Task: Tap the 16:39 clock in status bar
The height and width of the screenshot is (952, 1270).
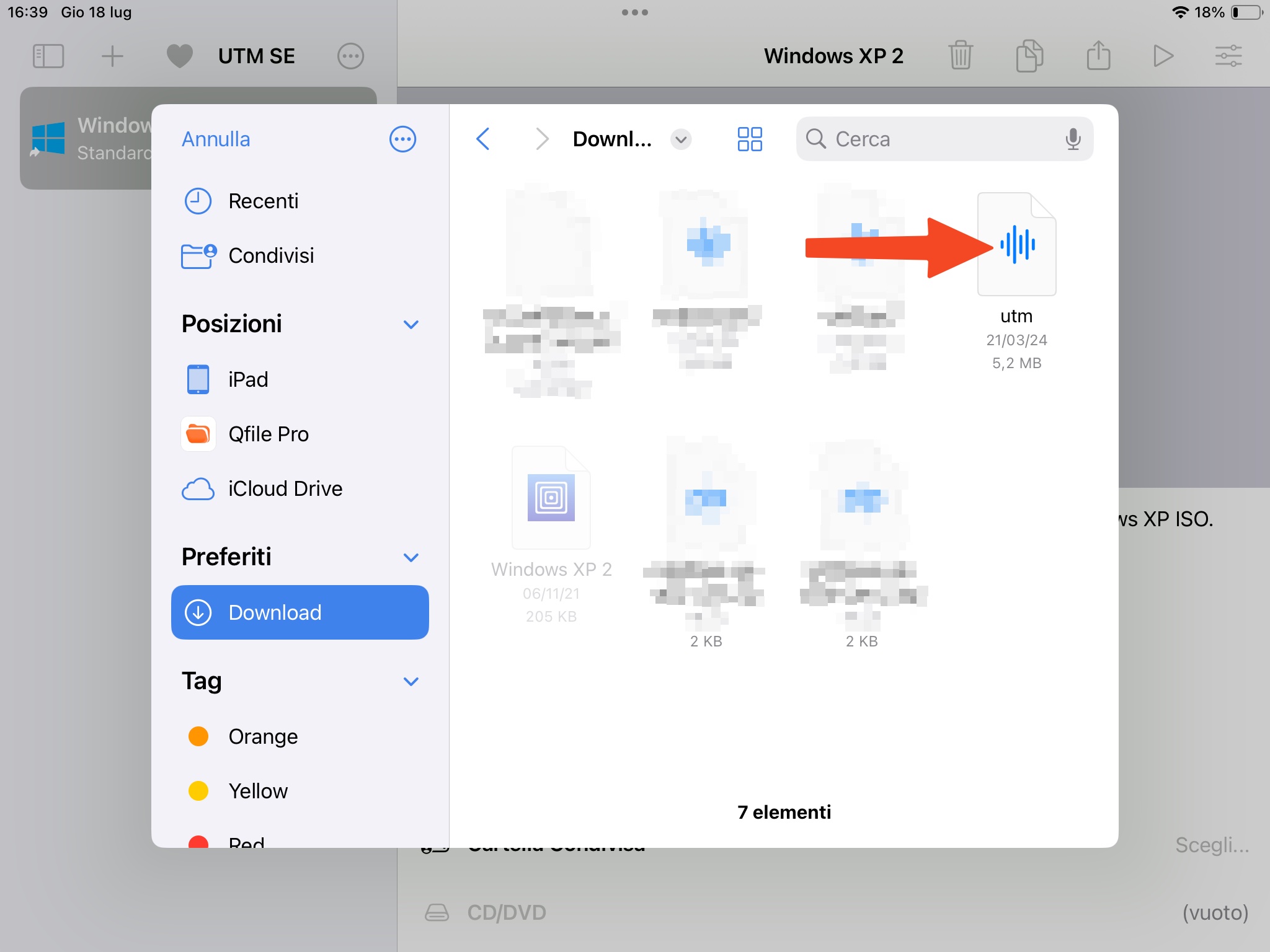Action: (x=27, y=12)
